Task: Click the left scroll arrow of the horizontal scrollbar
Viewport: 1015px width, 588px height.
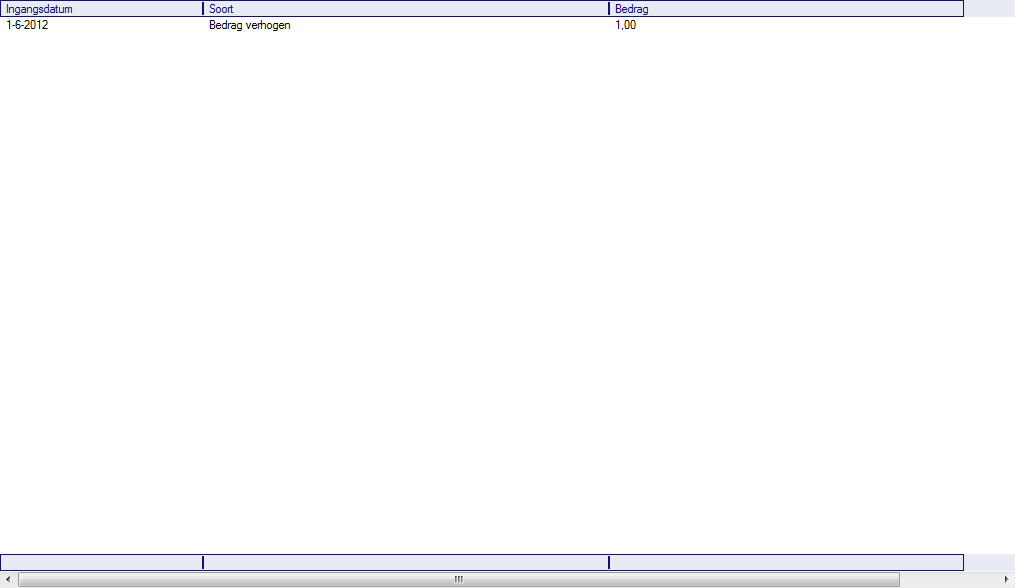Action: [8, 579]
